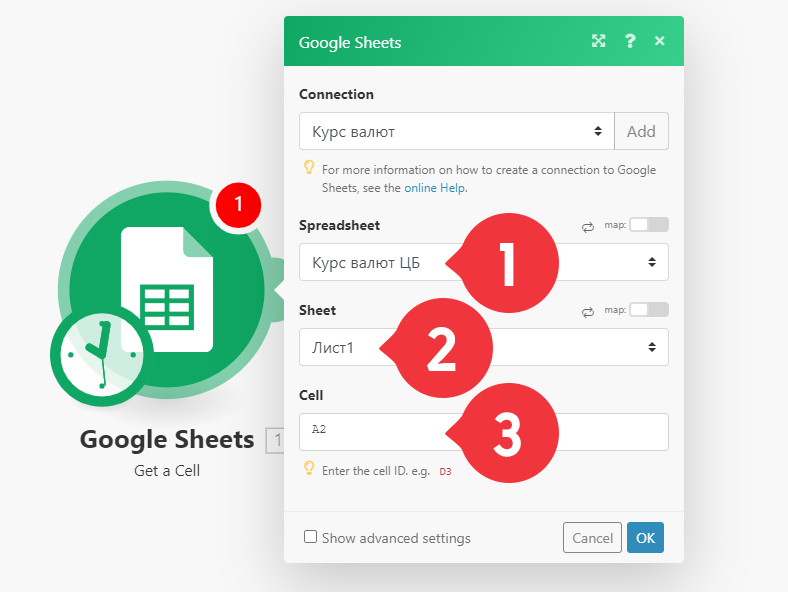Toggle map switch for Spreadsheet

click(x=649, y=225)
